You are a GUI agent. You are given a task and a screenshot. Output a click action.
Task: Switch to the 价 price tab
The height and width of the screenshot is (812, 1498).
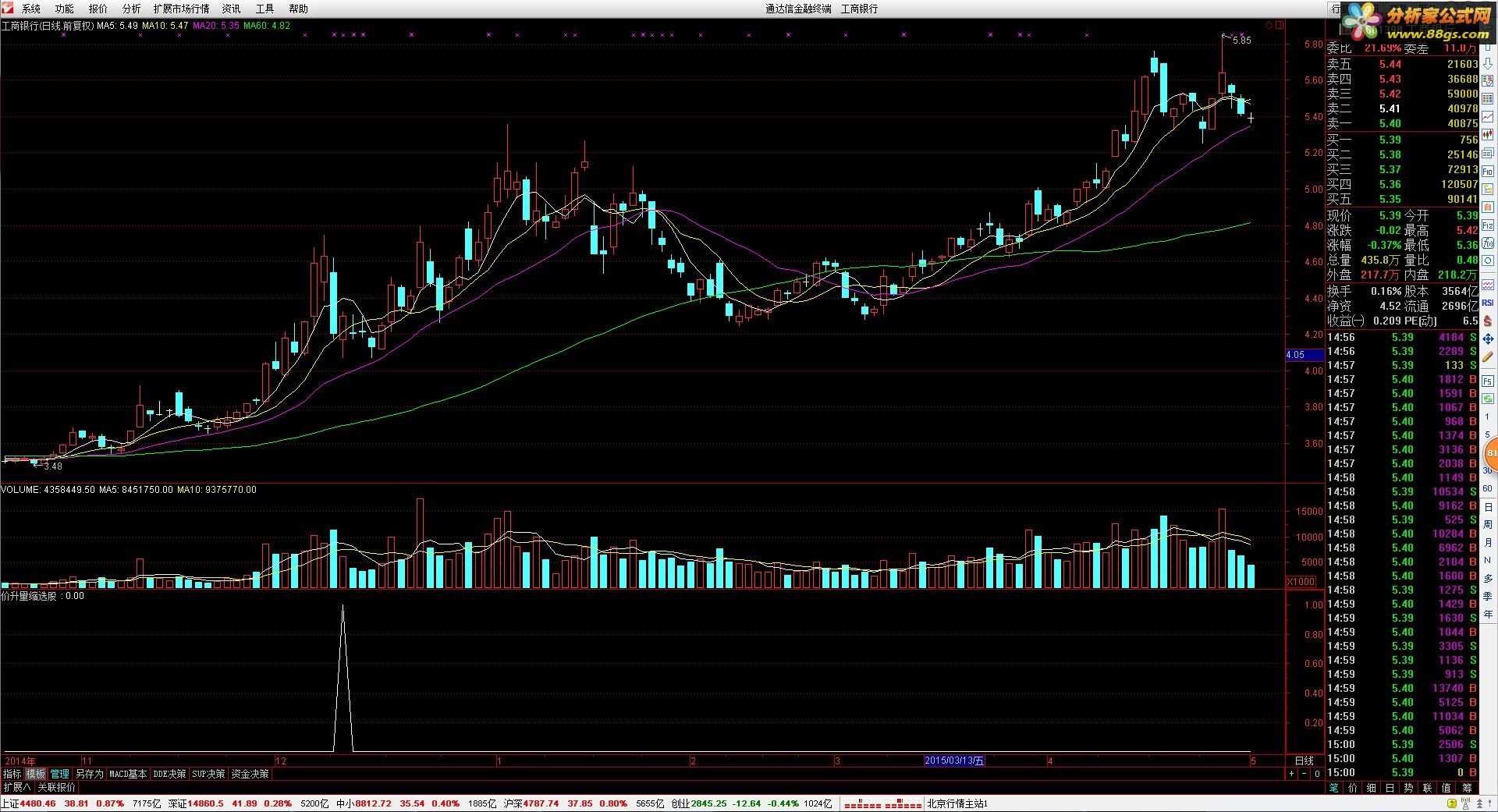1353,788
